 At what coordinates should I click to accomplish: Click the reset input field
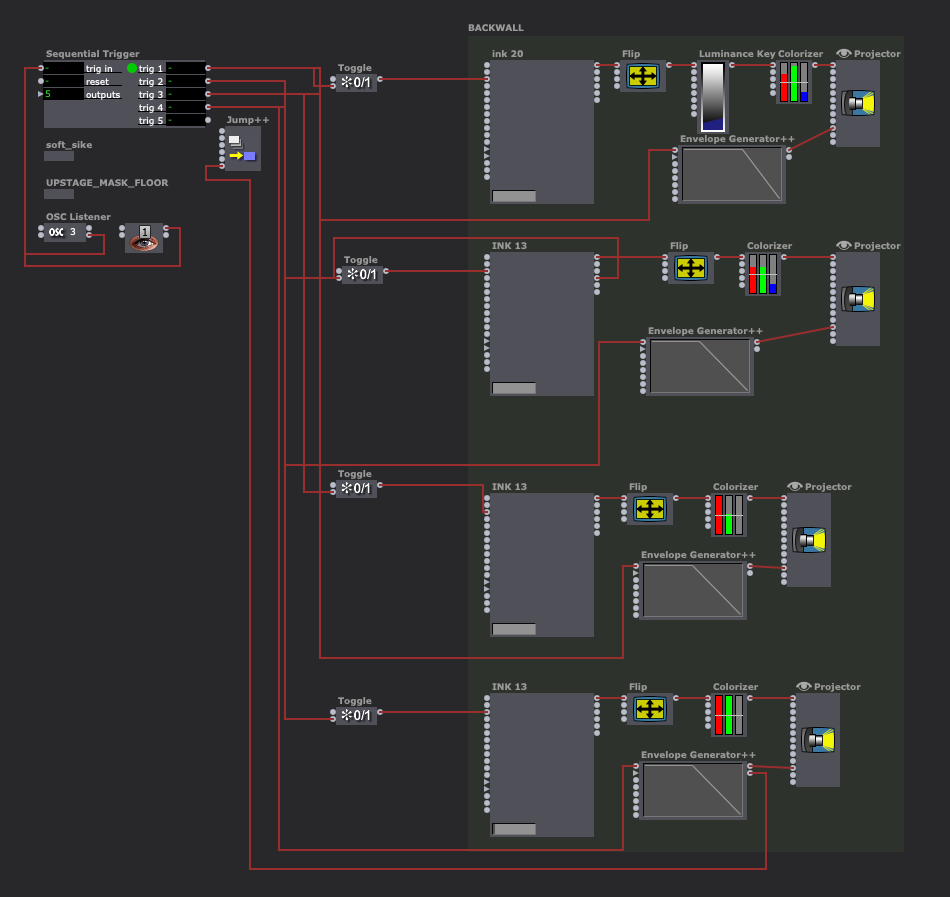[64, 81]
